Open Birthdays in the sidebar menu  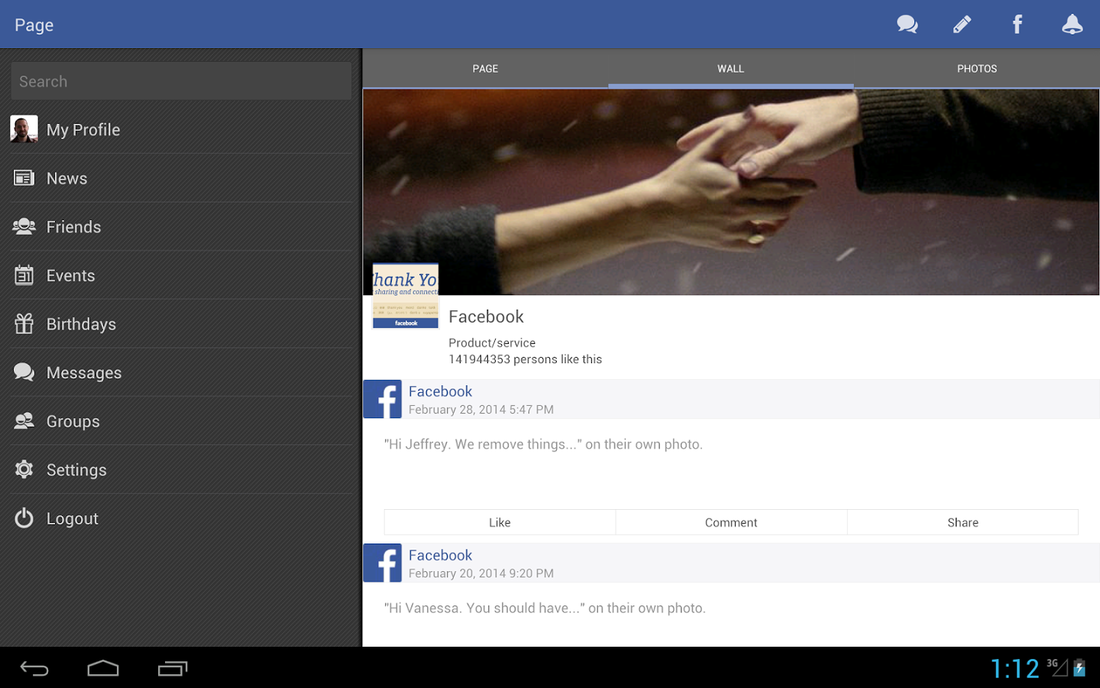point(181,323)
